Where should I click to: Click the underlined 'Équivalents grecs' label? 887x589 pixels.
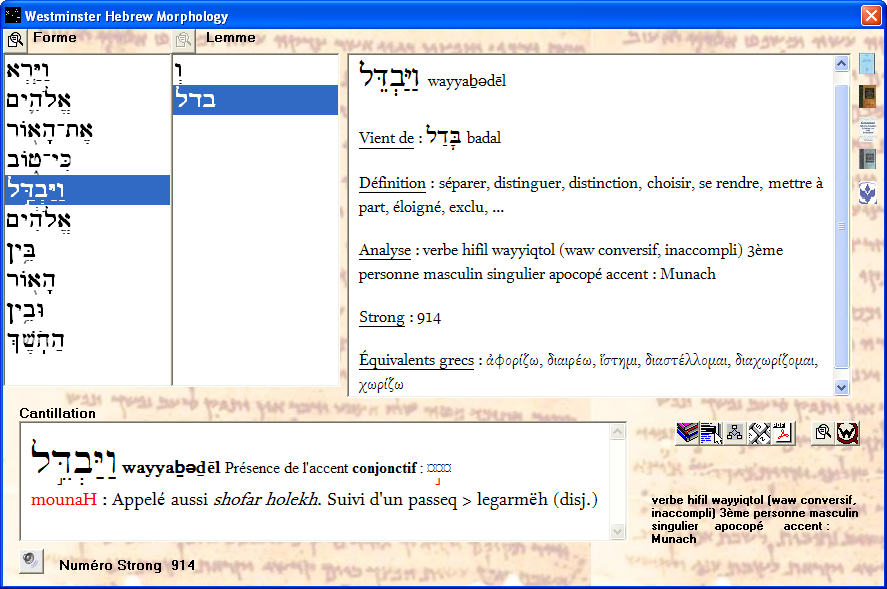click(416, 360)
